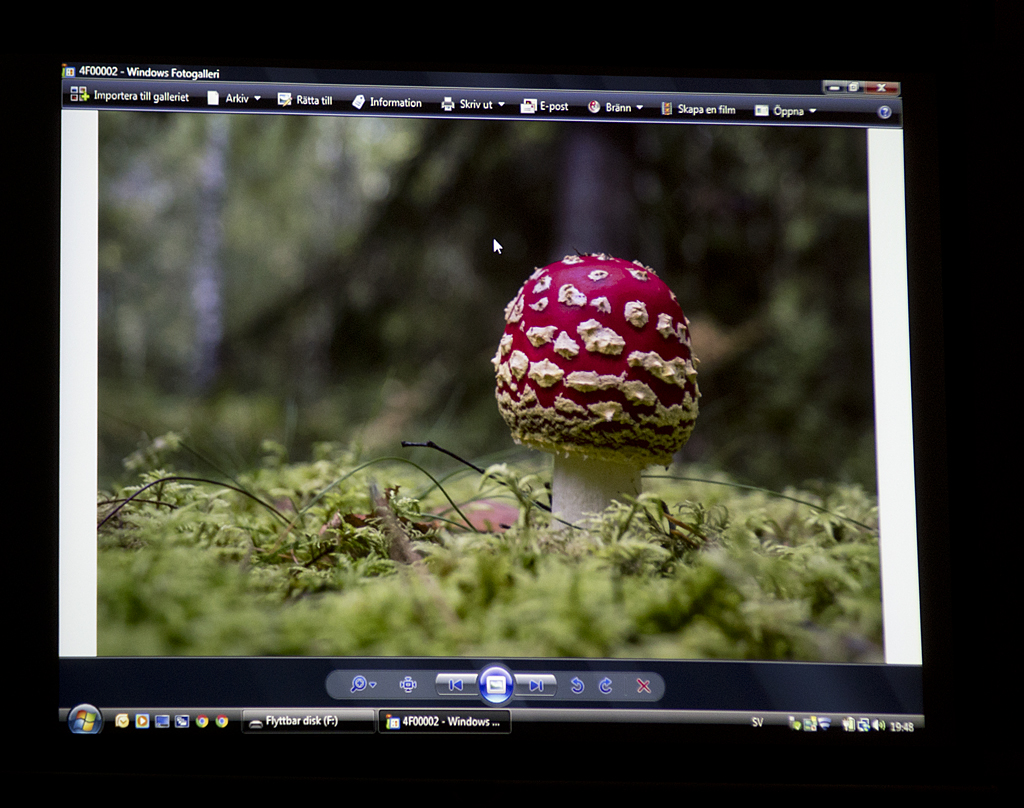Click the Rätta till fix icon
The height and width of the screenshot is (808, 1024).
point(284,99)
